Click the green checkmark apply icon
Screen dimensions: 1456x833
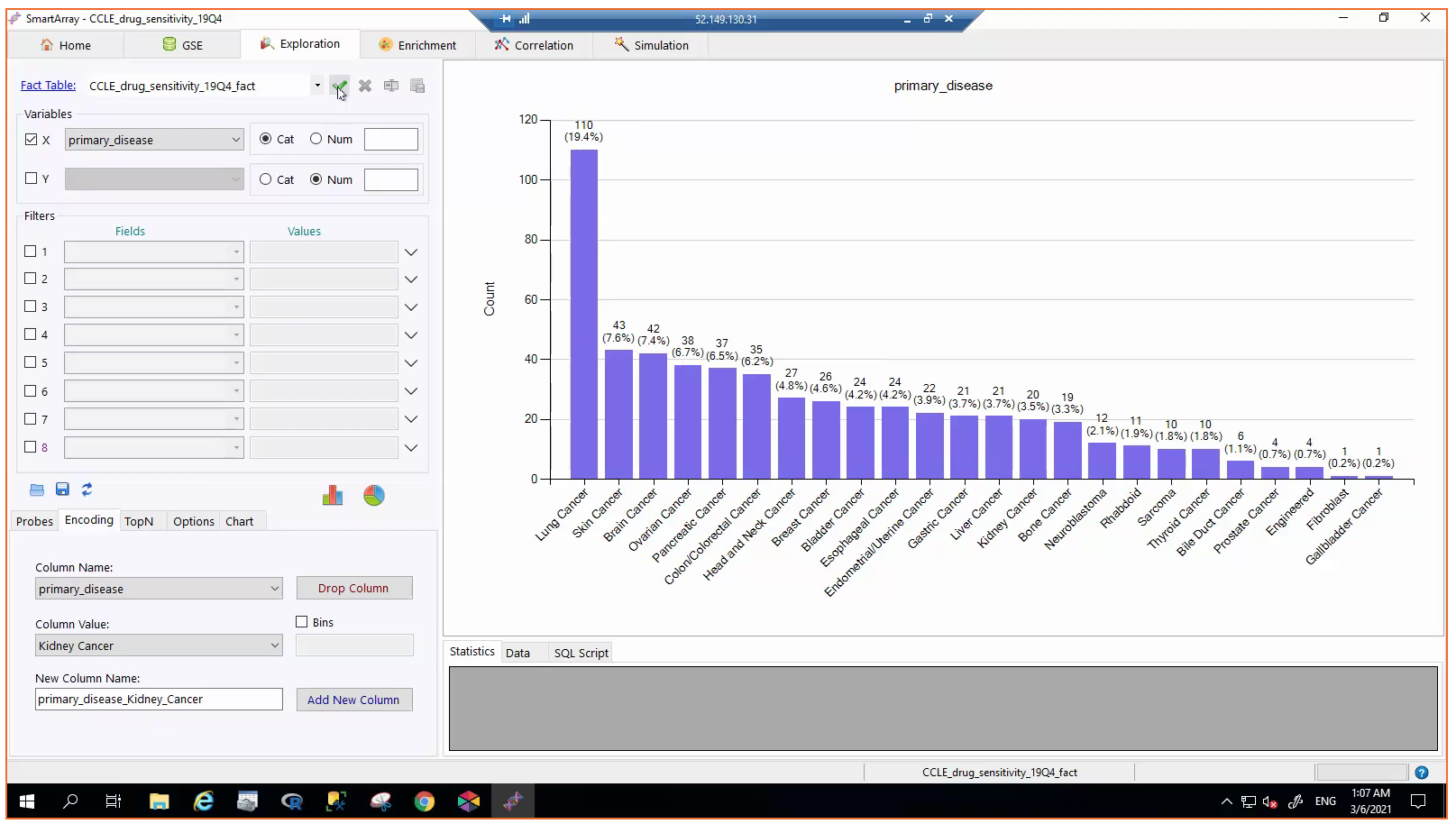339,87
